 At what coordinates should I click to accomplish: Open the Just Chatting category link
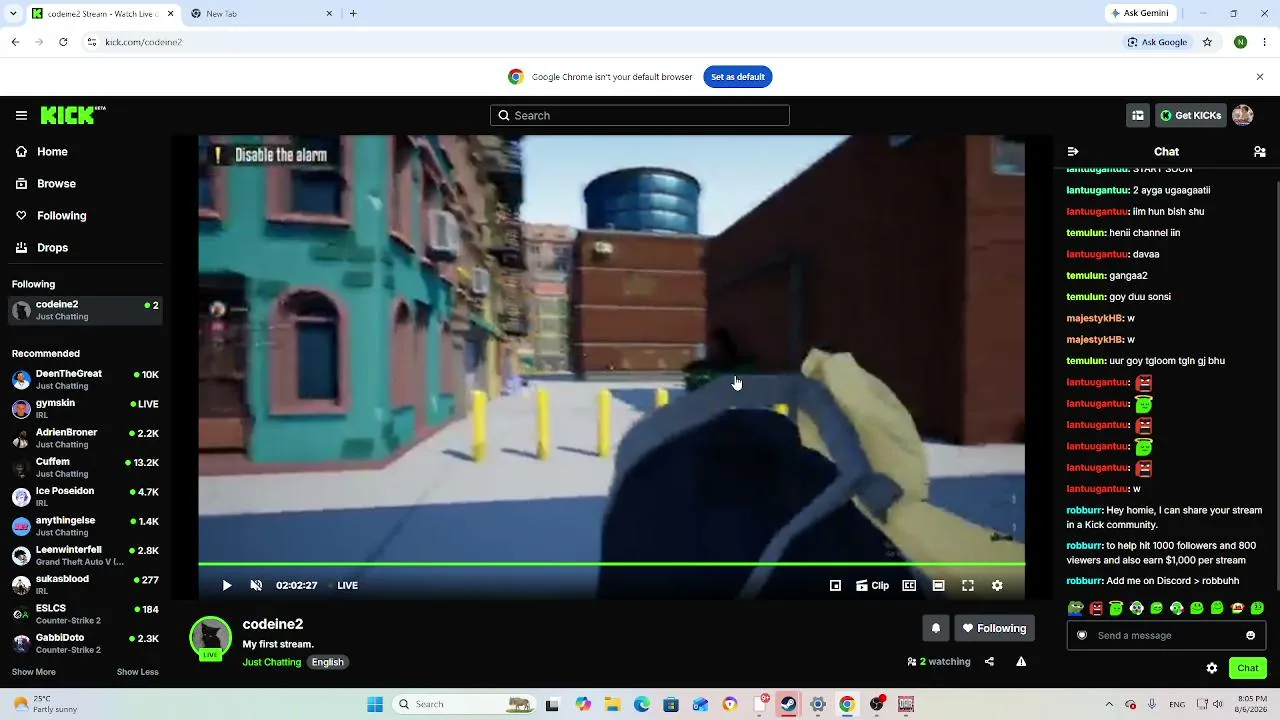(272, 662)
